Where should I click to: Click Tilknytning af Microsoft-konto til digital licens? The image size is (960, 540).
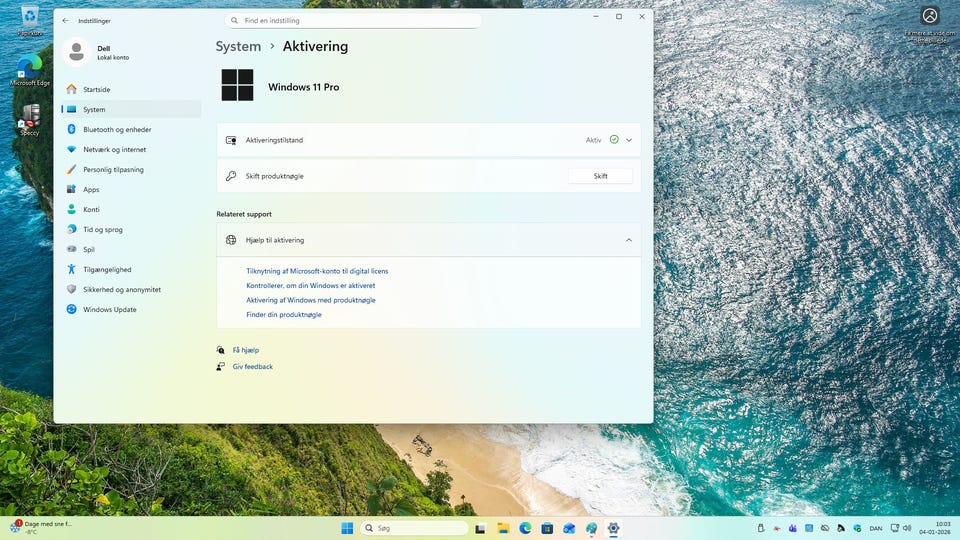317,271
